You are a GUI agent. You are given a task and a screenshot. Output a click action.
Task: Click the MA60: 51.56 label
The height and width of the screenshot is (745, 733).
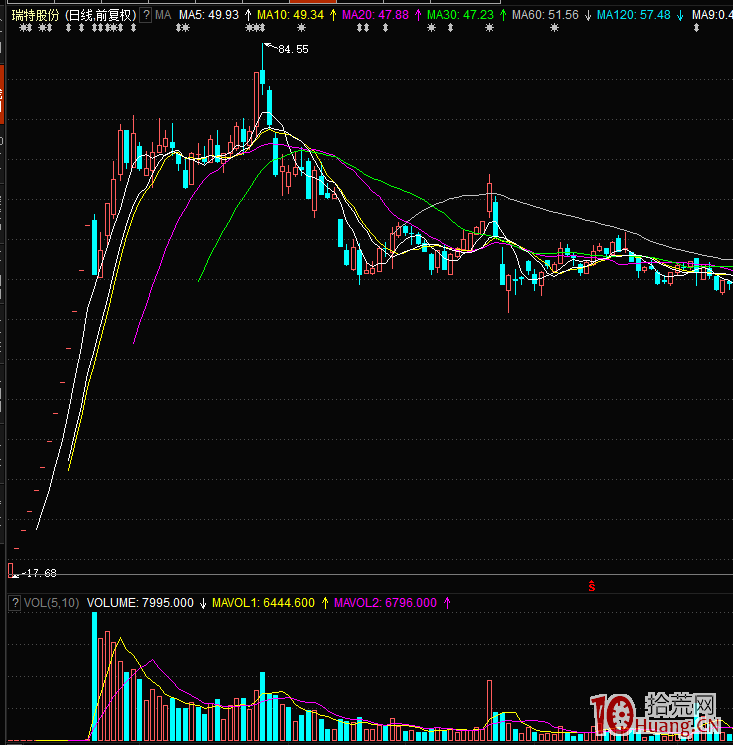545,15
